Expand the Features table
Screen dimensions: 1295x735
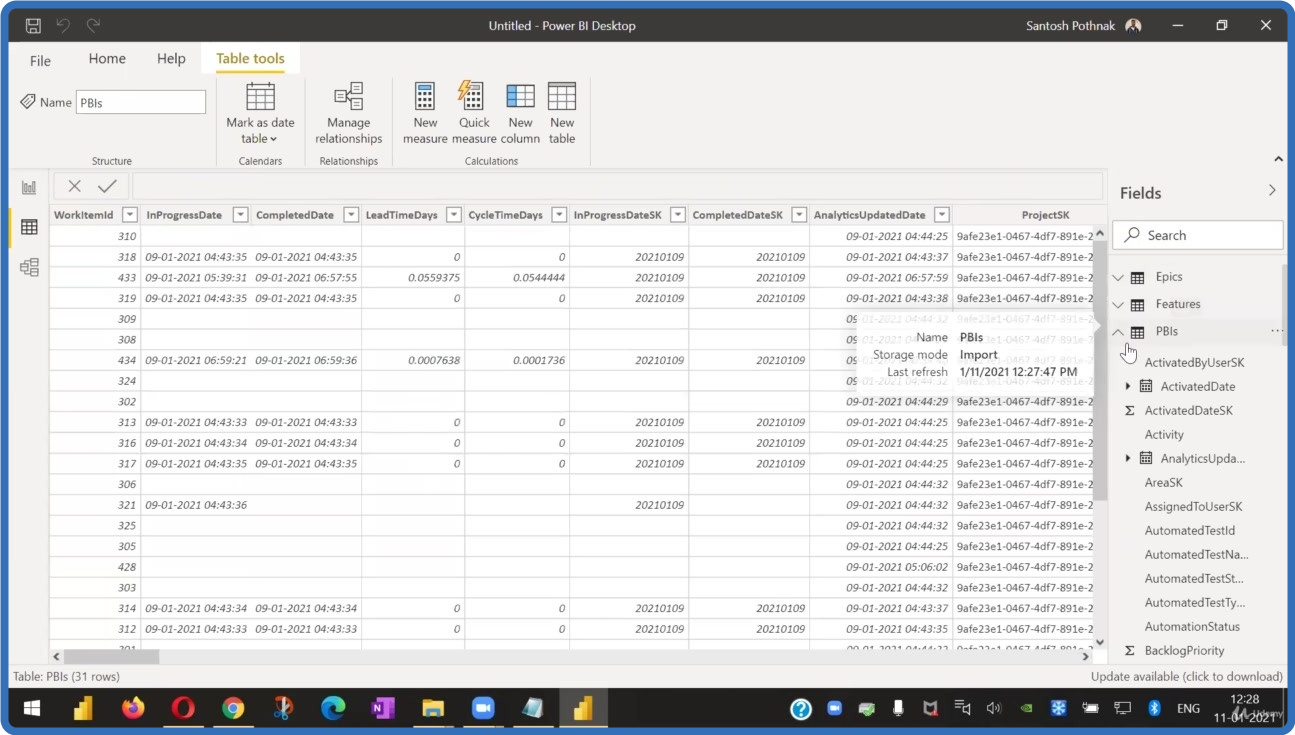[x=1118, y=304]
